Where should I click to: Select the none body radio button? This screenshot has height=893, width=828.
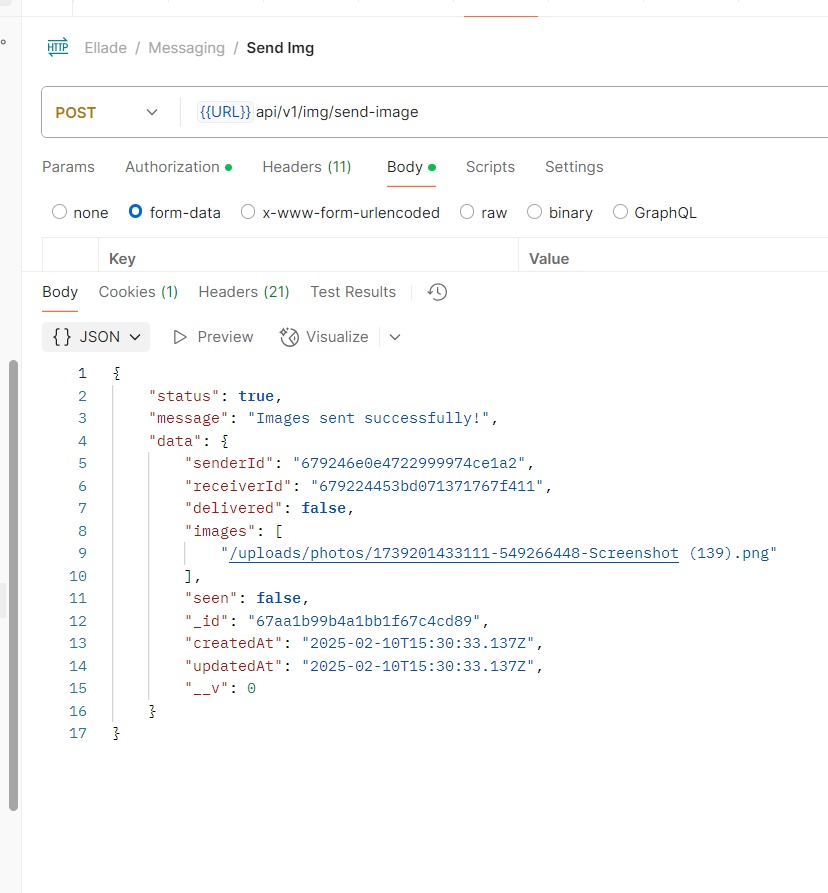coord(59,212)
